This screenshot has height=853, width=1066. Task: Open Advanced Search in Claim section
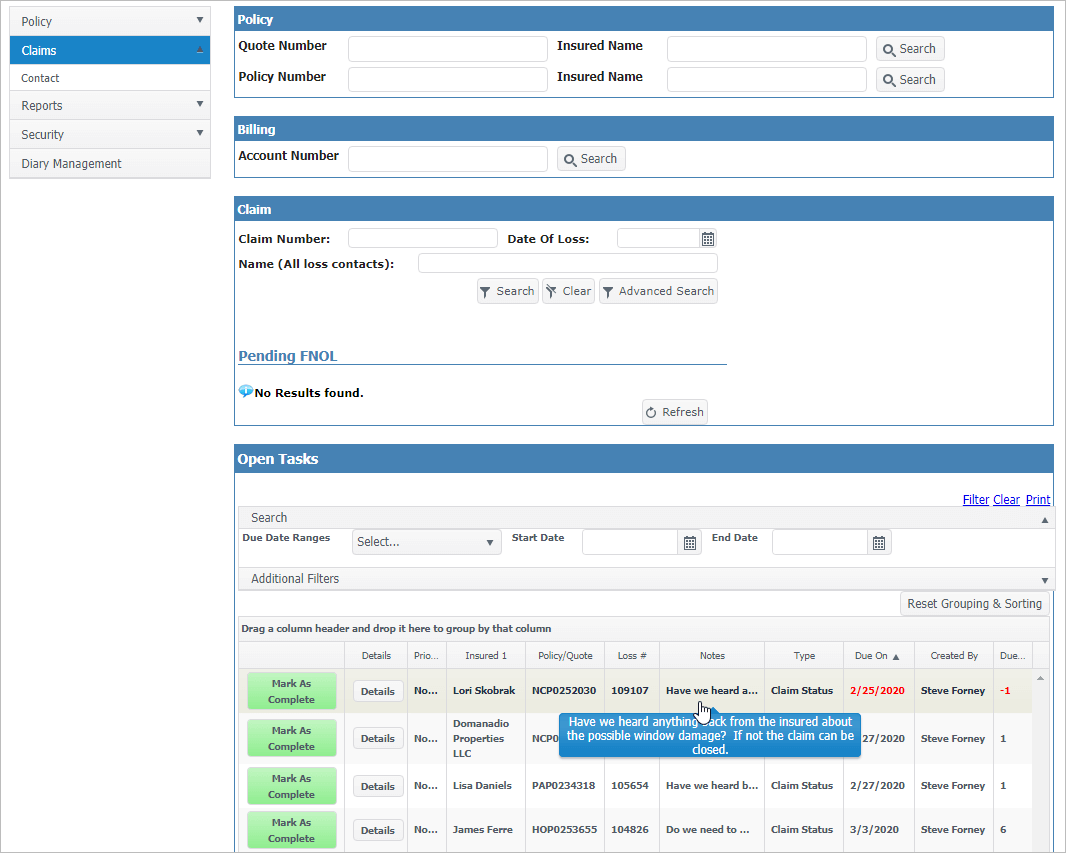click(658, 291)
